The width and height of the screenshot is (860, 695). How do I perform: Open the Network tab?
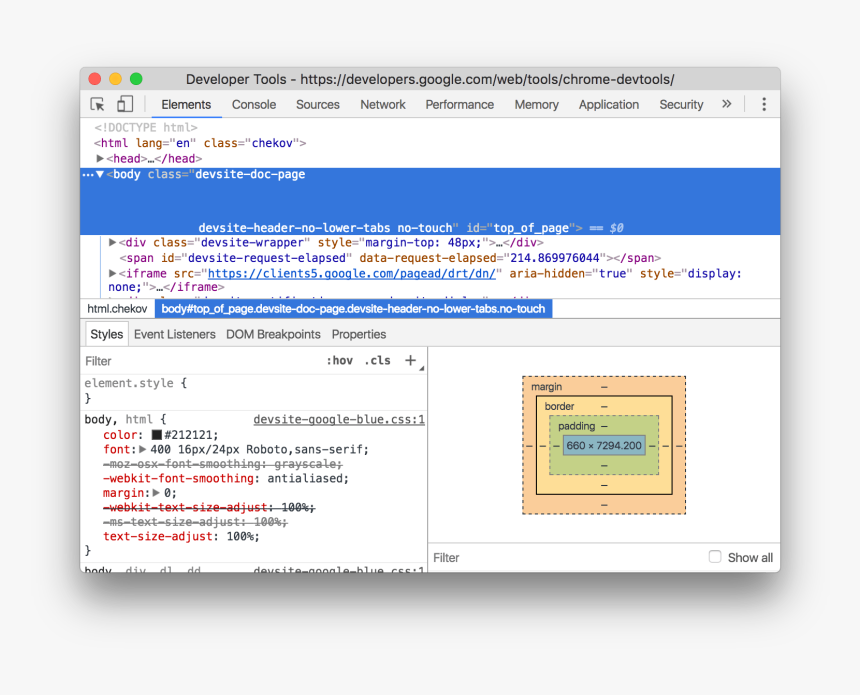(383, 104)
